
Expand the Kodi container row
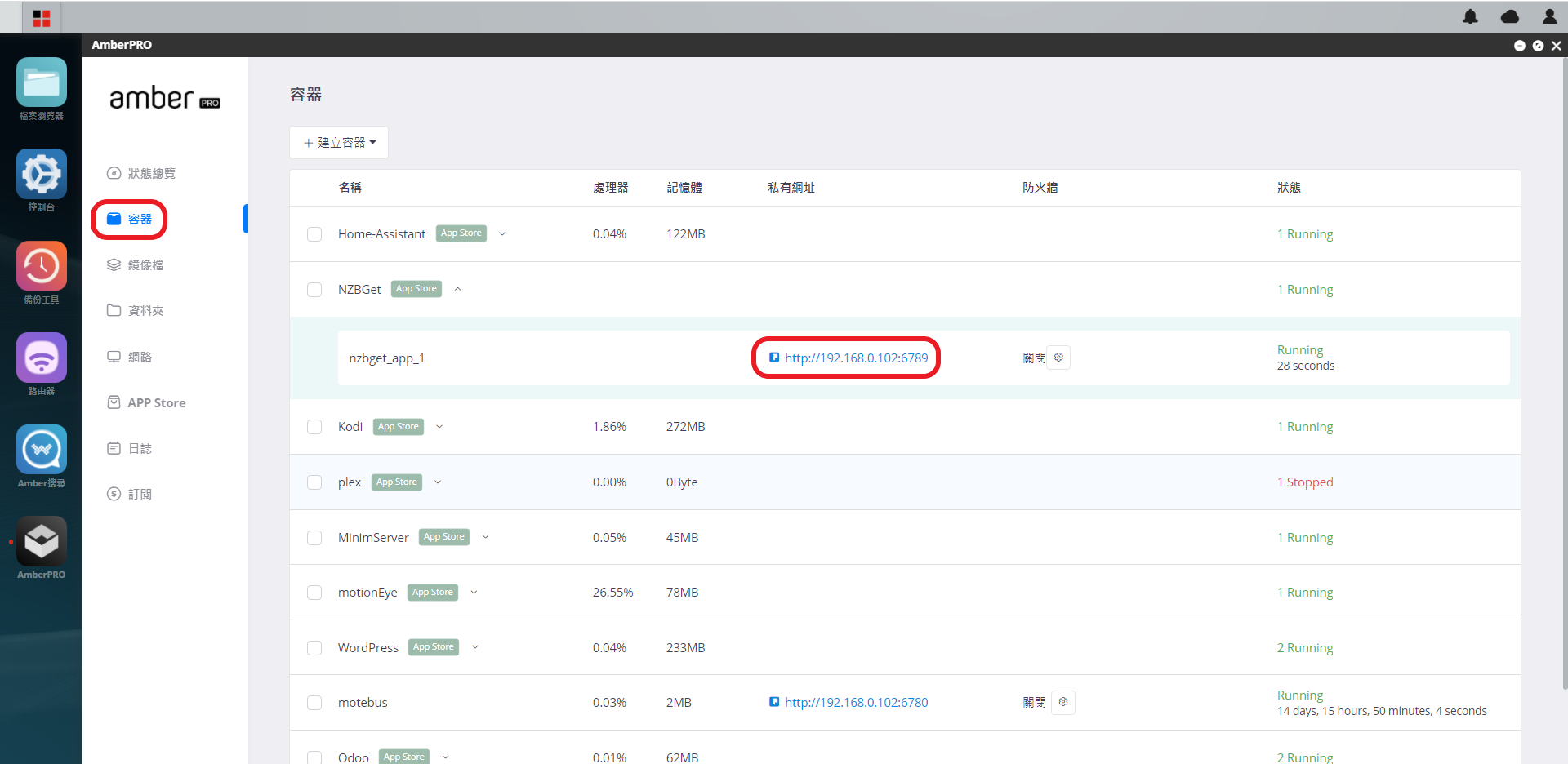click(x=439, y=427)
